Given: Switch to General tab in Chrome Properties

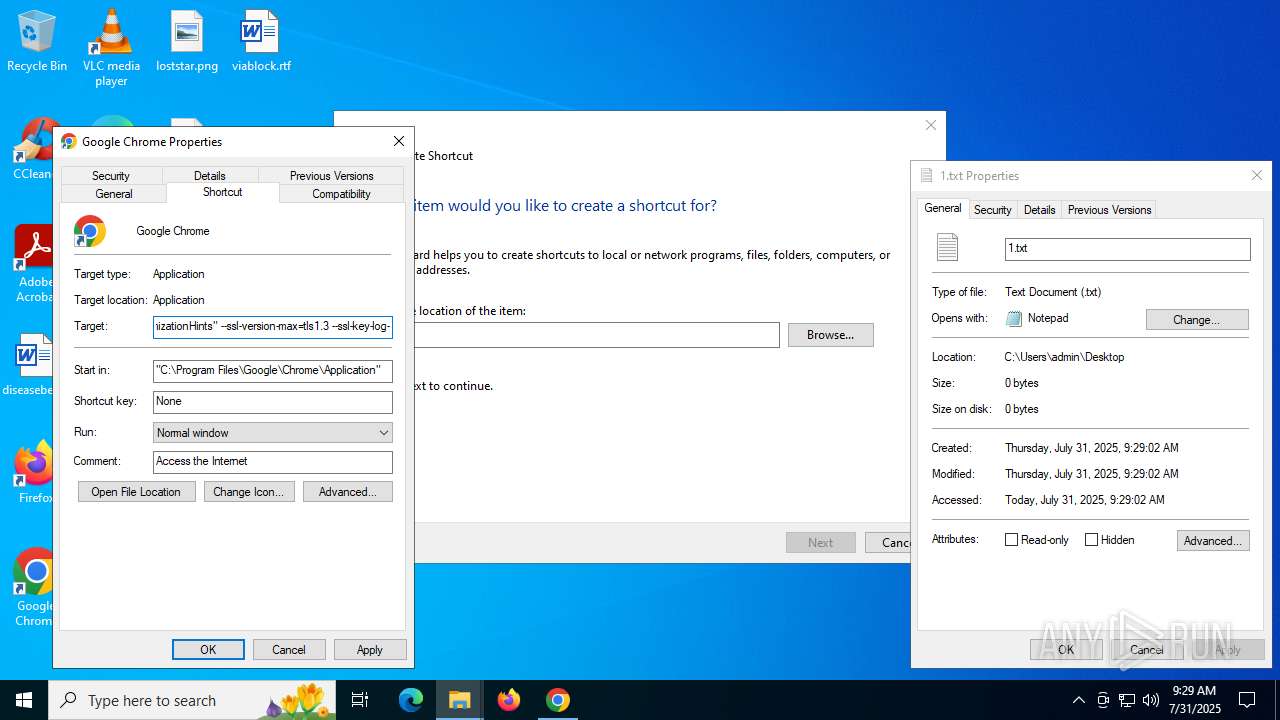Looking at the screenshot, I should point(114,194).
